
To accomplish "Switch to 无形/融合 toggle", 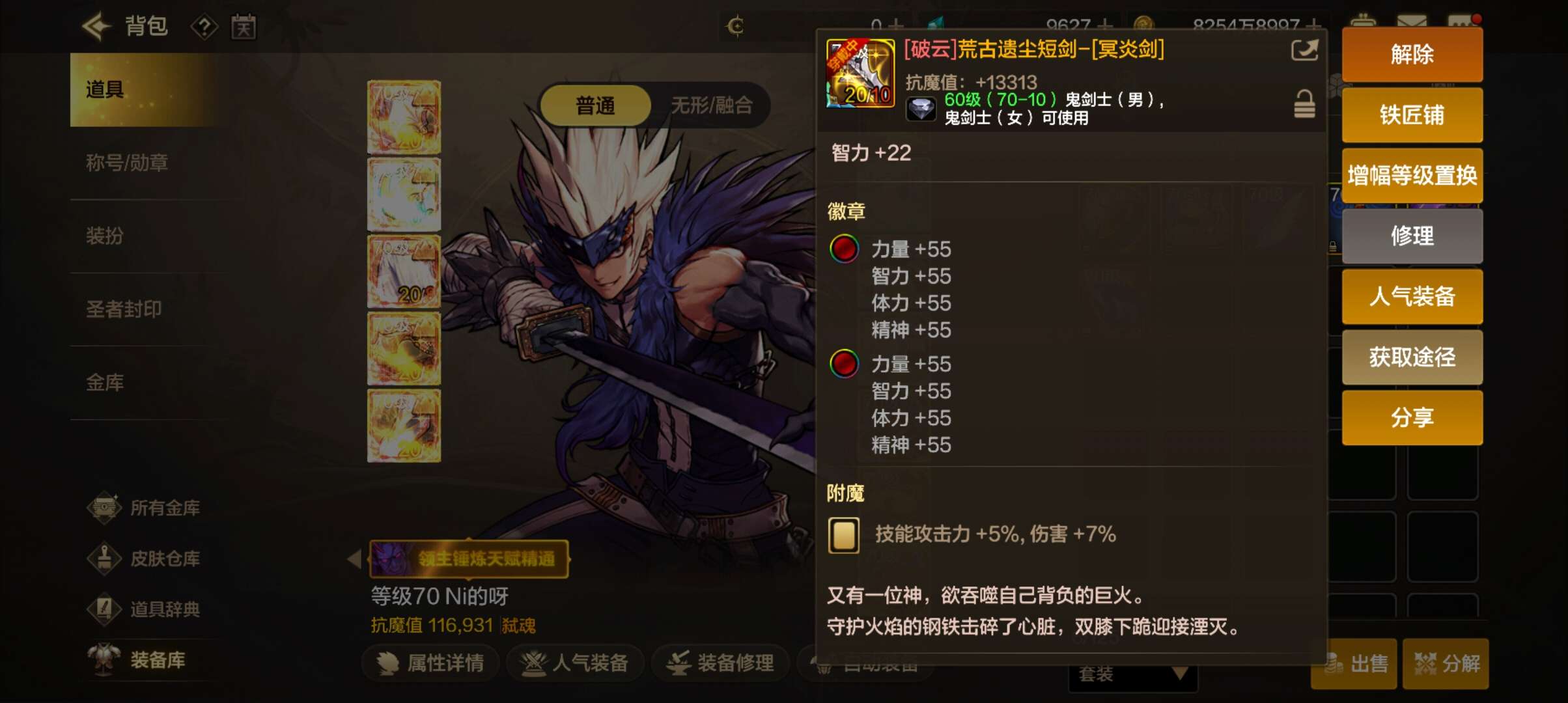I will (712, 105).
